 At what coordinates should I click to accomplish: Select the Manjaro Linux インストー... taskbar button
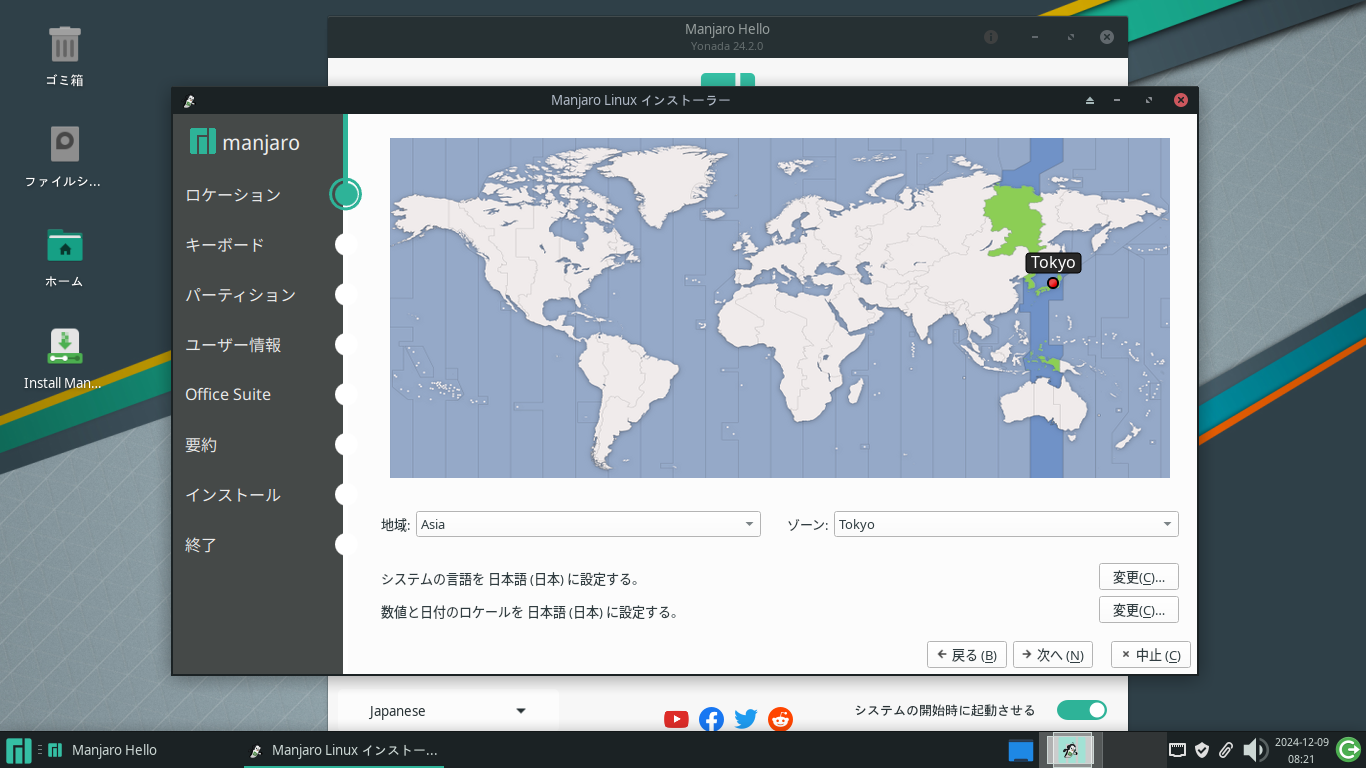pyautogui.click(x=344, y=750)
